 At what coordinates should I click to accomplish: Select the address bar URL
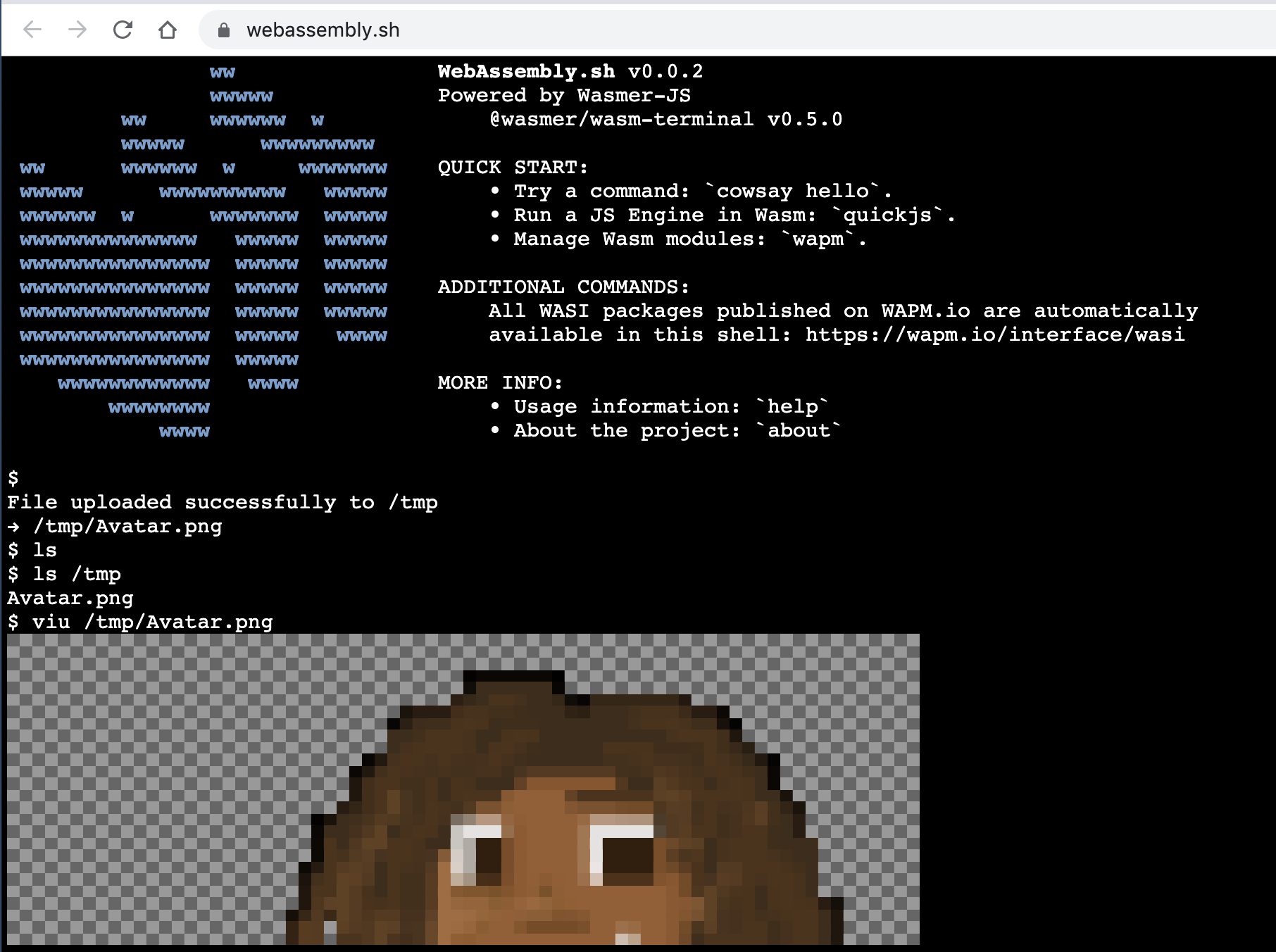[323, 30]
